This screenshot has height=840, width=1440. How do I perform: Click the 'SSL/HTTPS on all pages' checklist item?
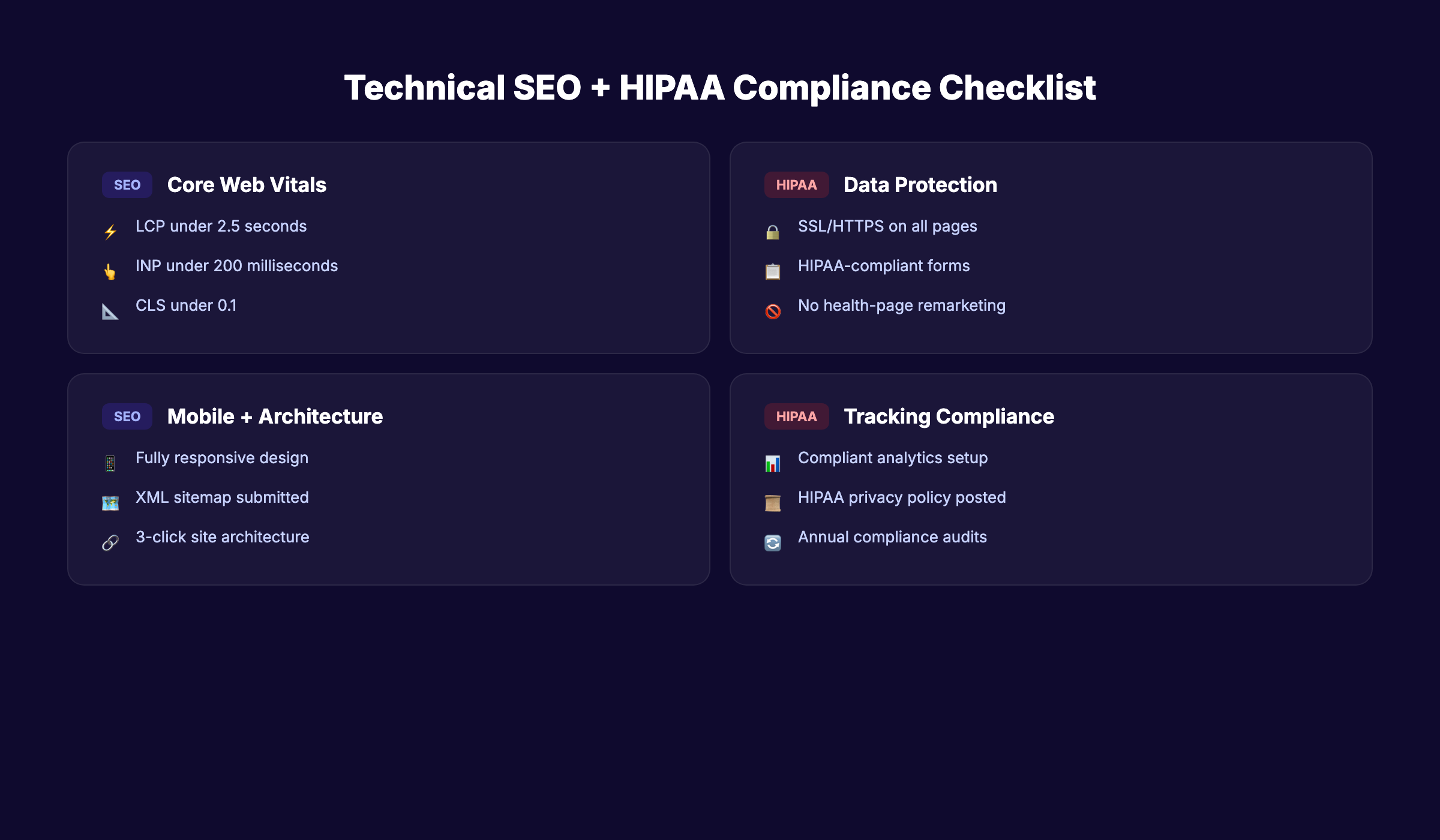887,226
